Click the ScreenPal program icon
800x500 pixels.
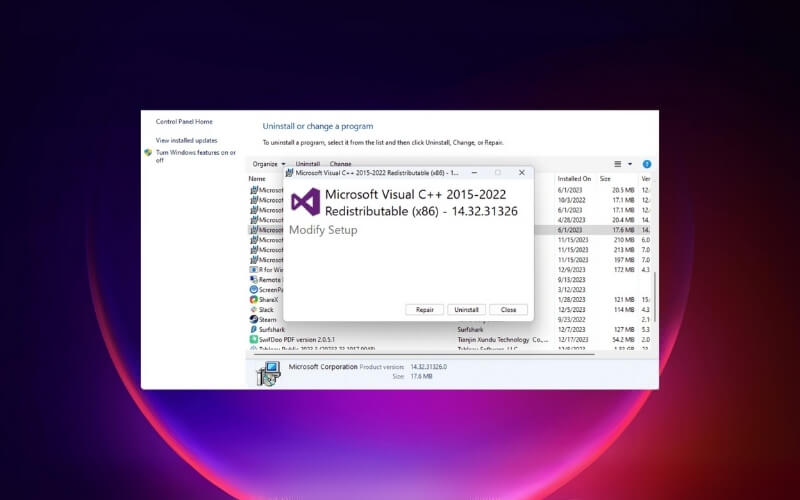pos(254,289)
